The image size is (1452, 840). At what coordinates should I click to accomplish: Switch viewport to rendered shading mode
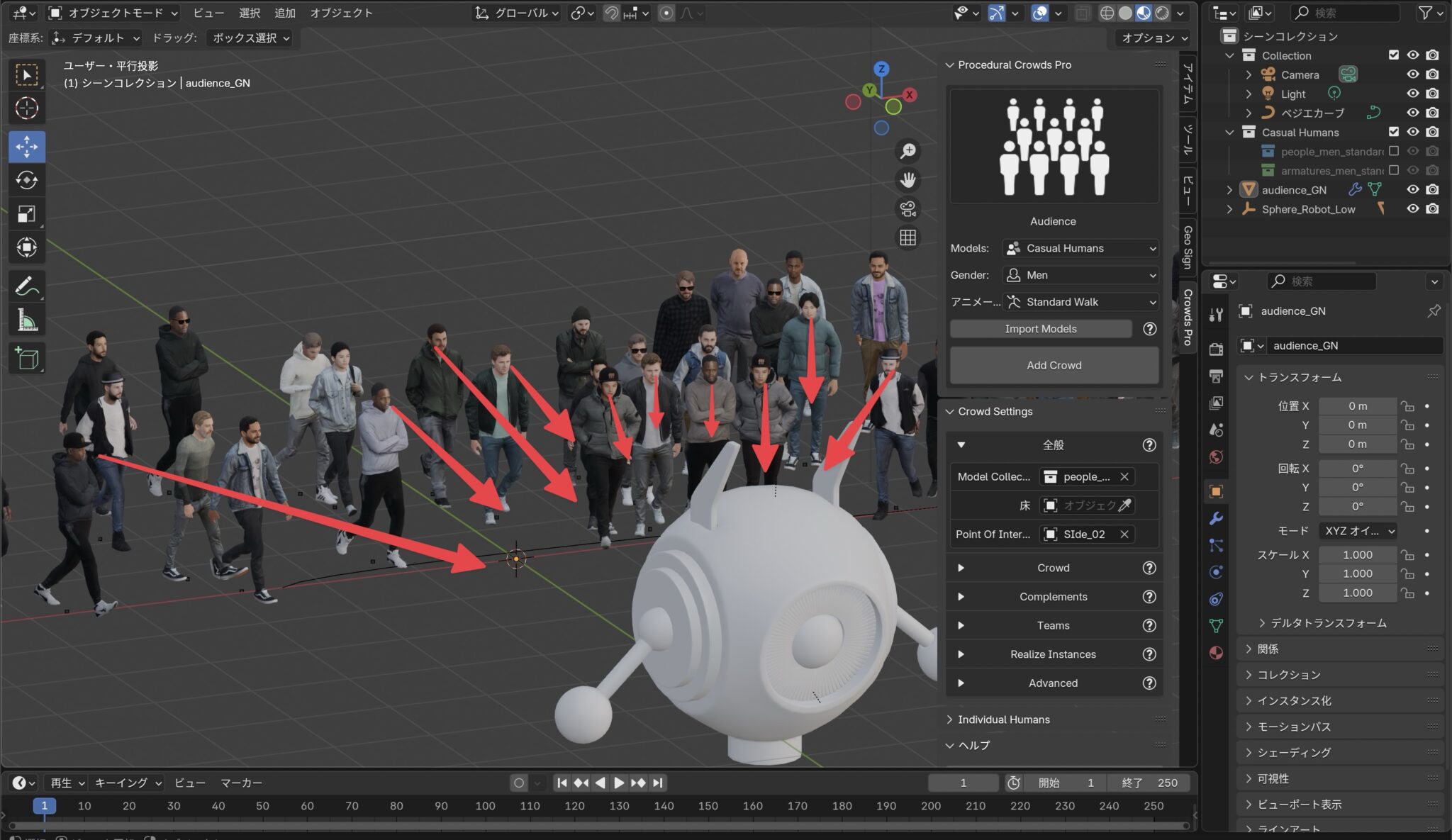(x=1163, y=13)
